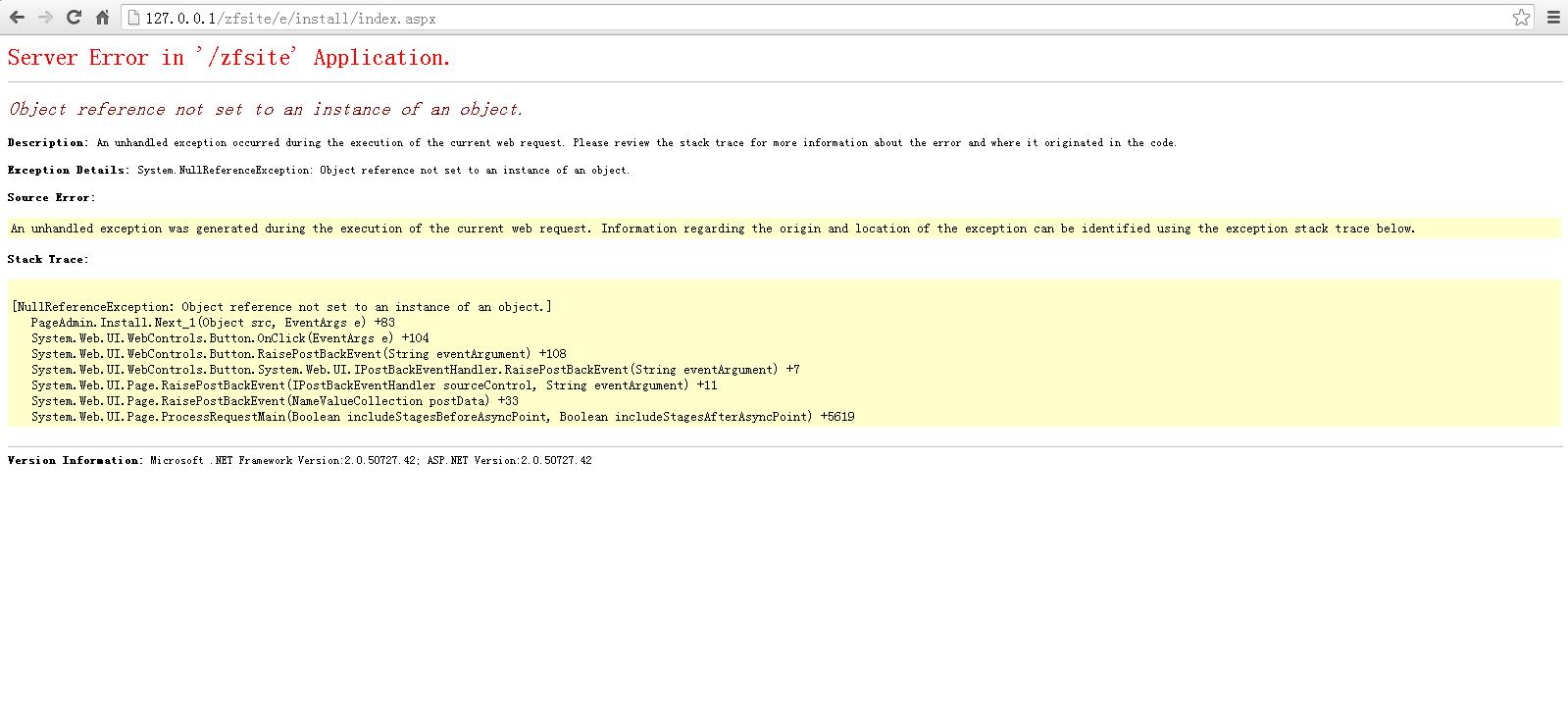Click the 'Stack Trace:' label

click(48, 260)
